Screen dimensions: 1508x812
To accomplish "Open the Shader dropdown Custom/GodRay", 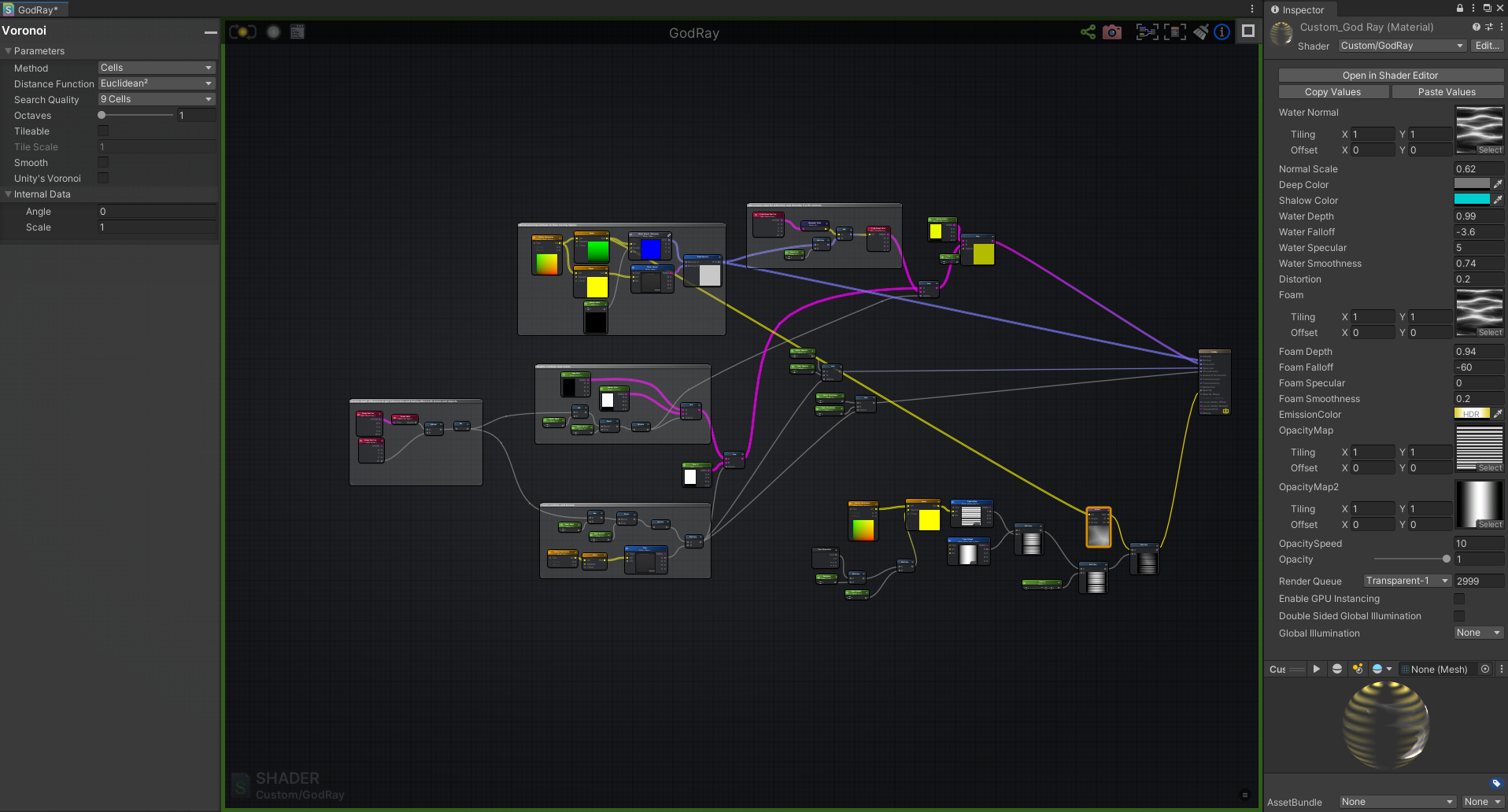I will pos(1402,46).
